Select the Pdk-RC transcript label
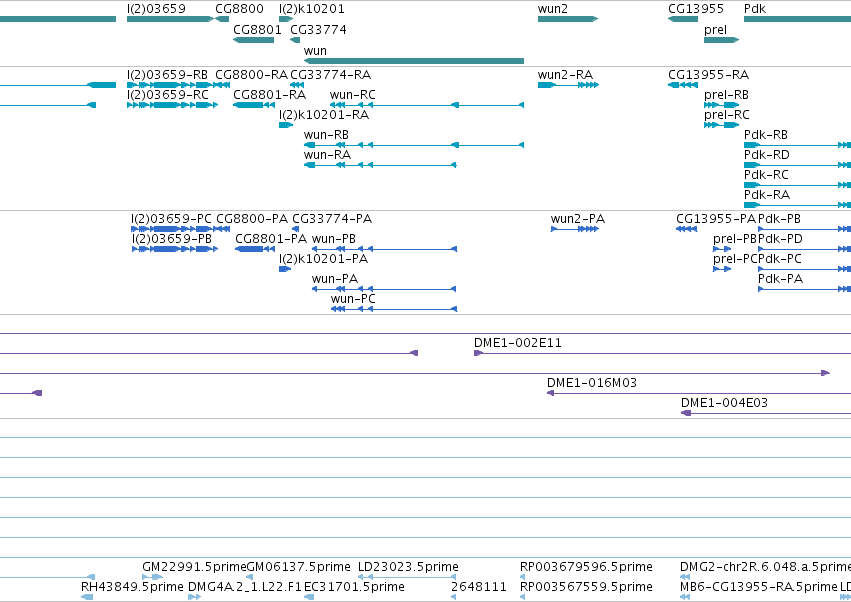851x602 pixels. click(766, 175)
